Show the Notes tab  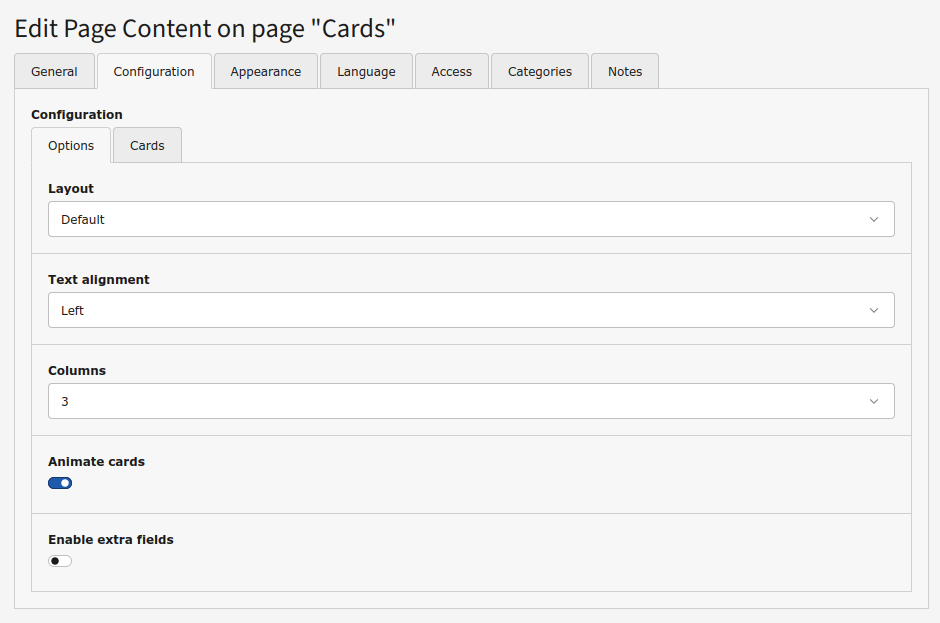pyautogui.click(x=625, y=72)
